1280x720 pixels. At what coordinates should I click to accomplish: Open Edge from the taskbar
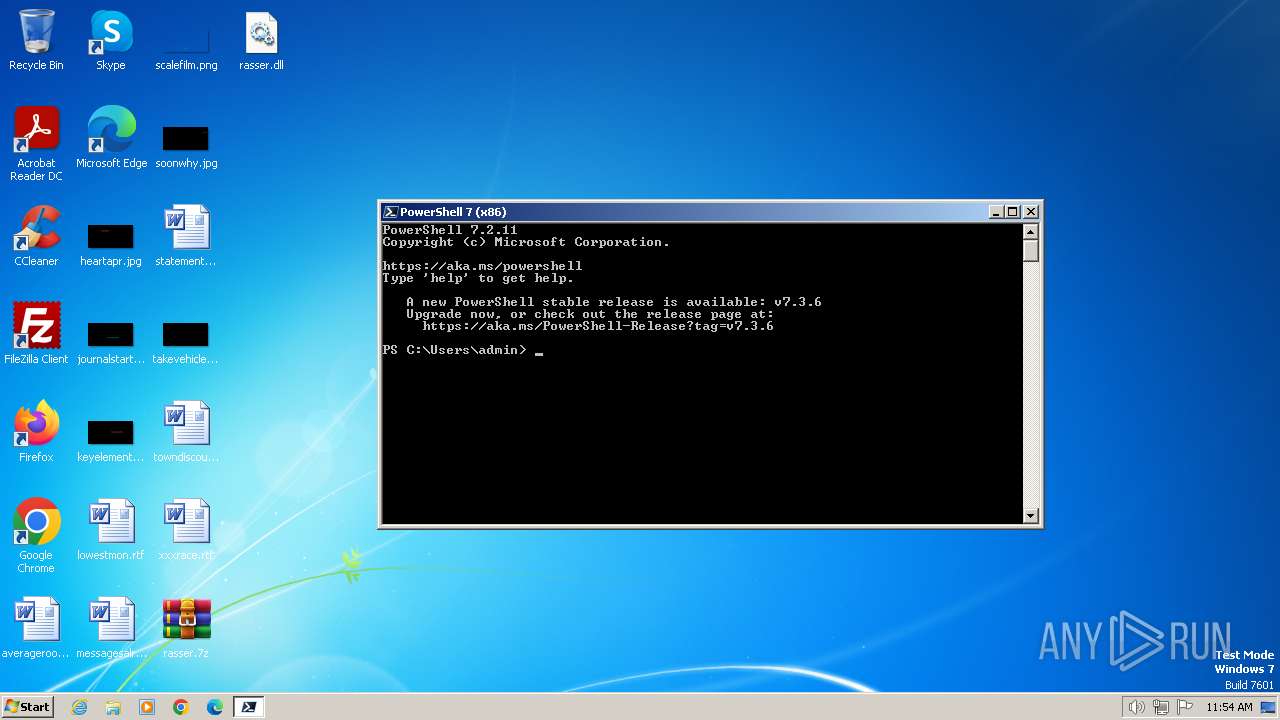click(215, 707)
